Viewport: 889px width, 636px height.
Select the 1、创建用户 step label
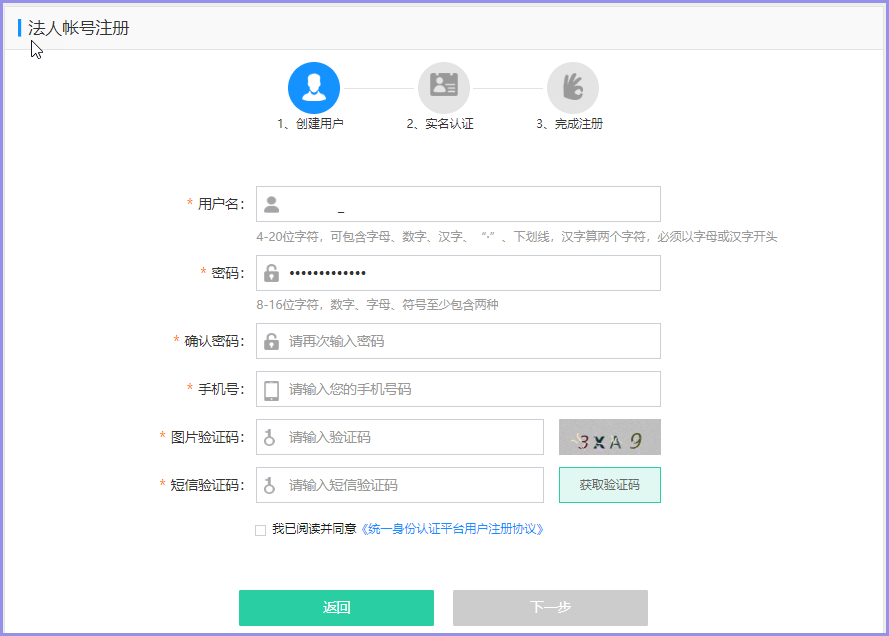(x=310, y=124)
